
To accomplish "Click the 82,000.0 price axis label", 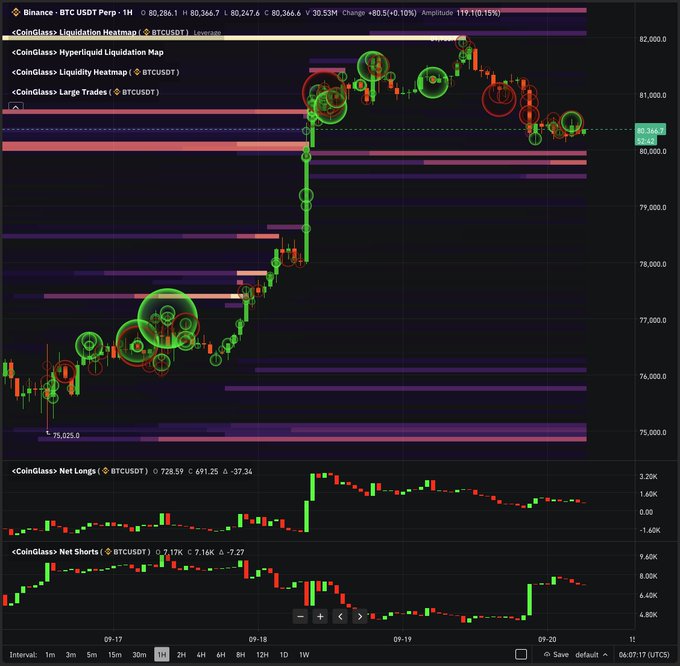I will (x=653, y=39).
